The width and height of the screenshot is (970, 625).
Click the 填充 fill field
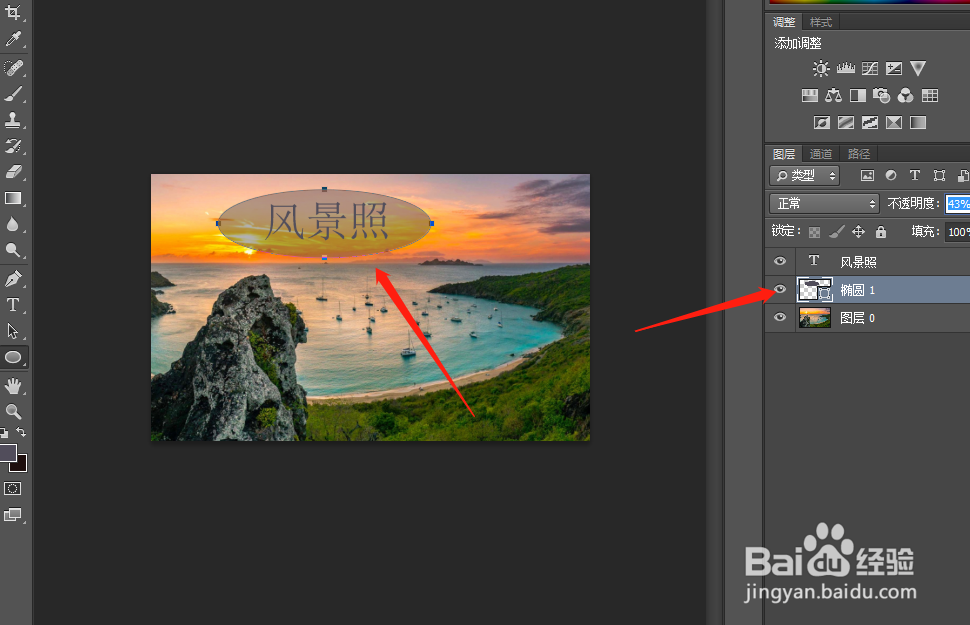[x=958, y=232]
